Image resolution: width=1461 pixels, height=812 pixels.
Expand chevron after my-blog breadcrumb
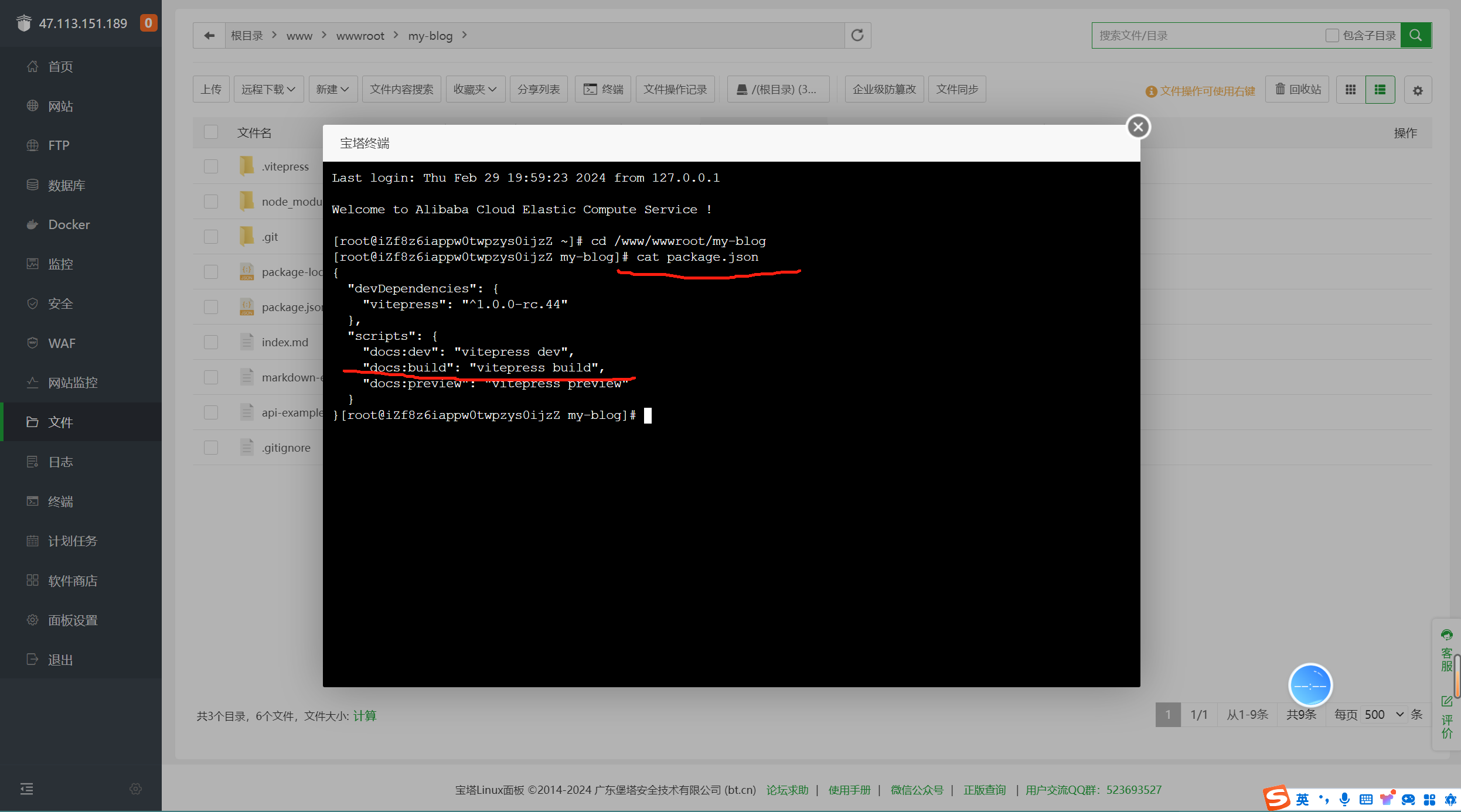click(464, 35)
